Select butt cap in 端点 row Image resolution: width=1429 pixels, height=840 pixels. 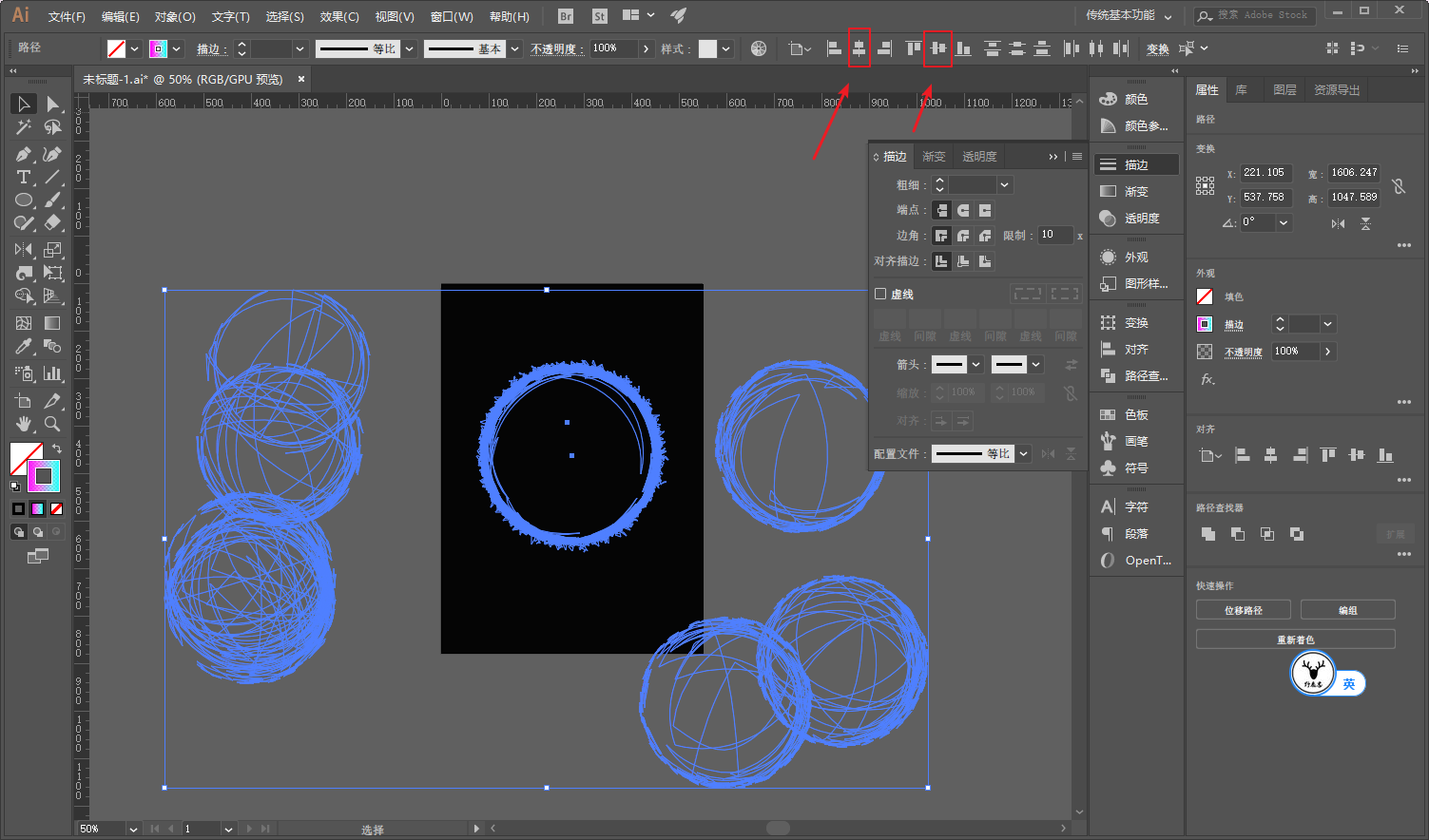coord(941,210)
